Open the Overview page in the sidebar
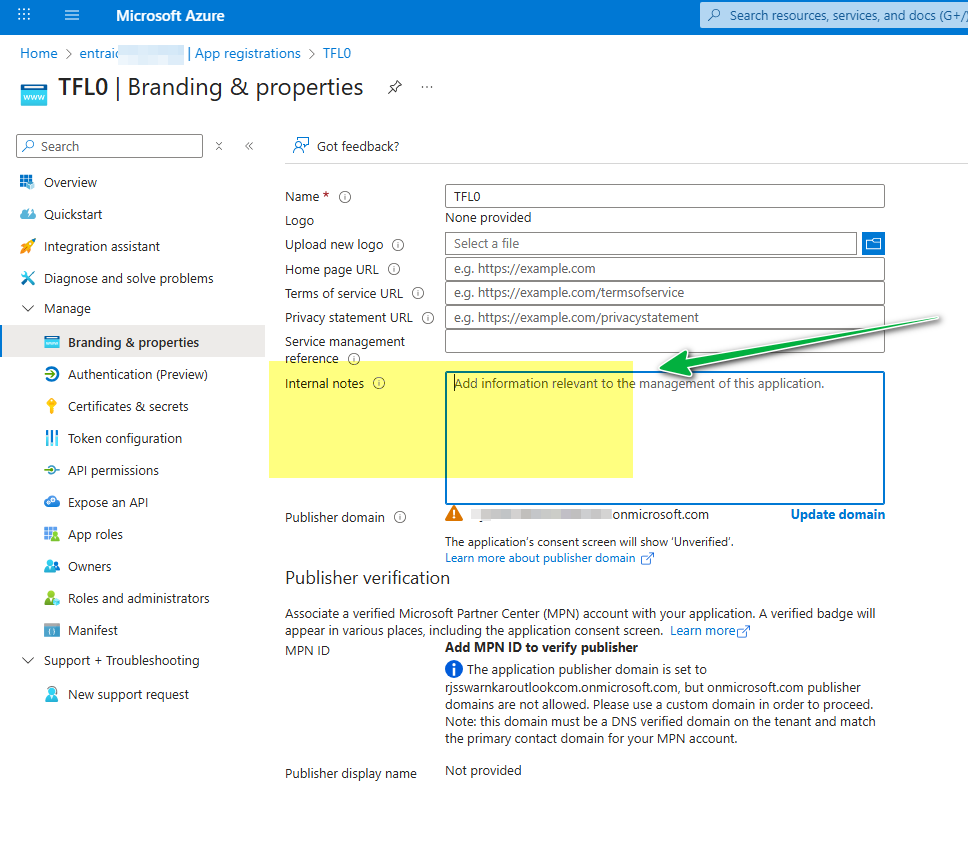The height and width of the screenshot is (849, 968). tap(71, 182)
